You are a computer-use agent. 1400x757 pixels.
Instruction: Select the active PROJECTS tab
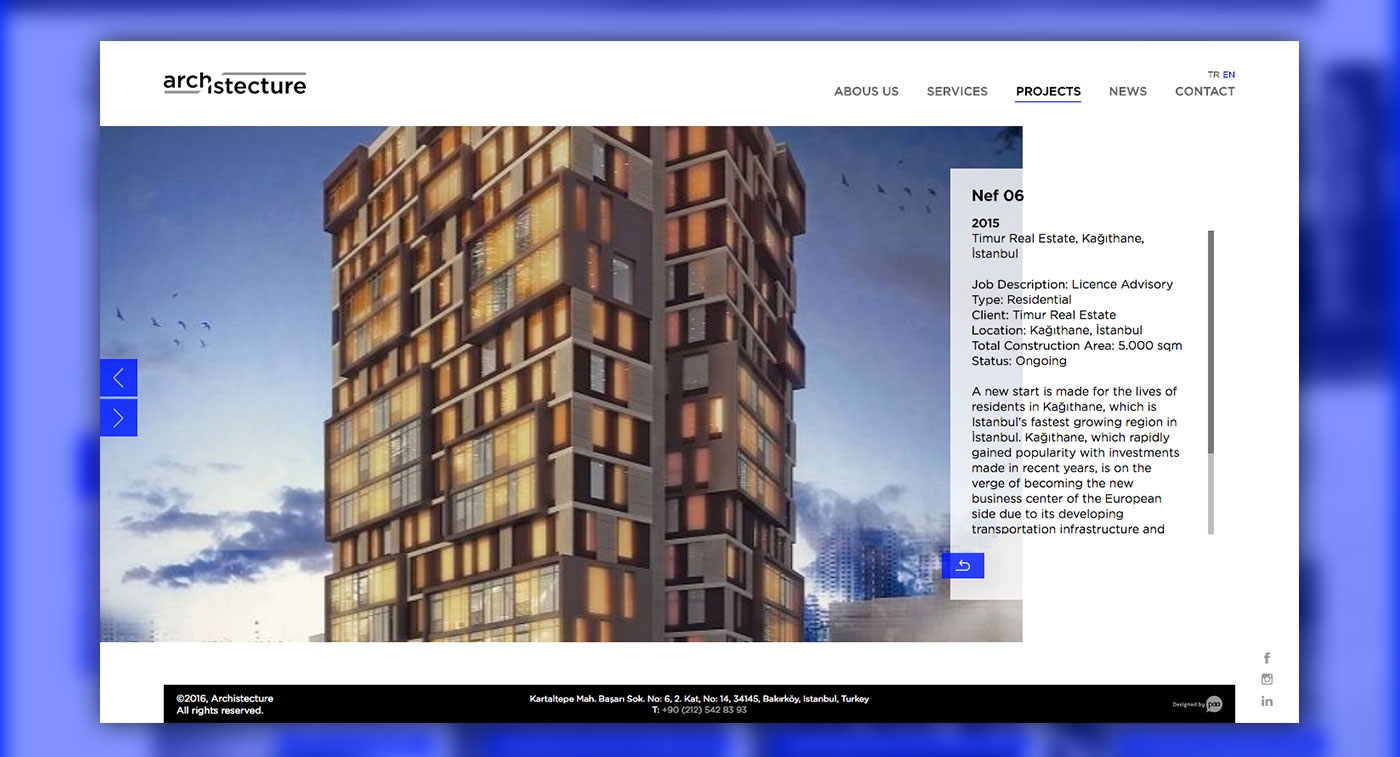tap(1048, 91)
